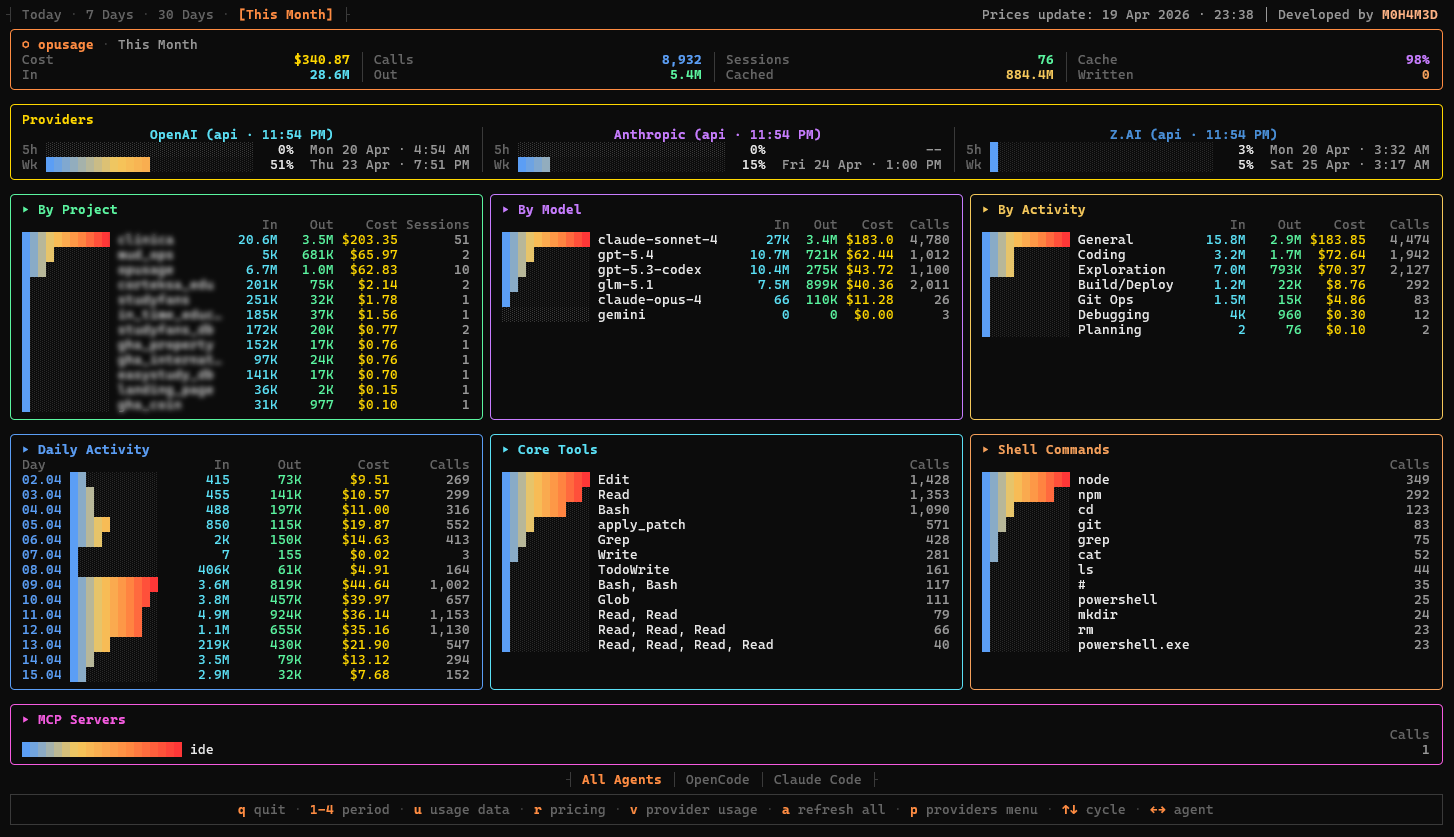
Task: Select the 09.04 daily activity row
Action: click(x=245, y=585)
